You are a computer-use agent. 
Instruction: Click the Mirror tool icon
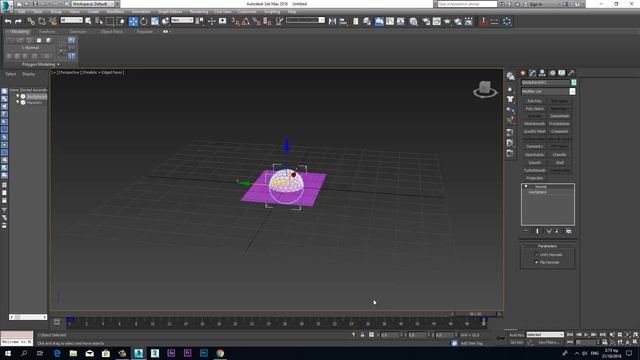click(x=332, y=21)
